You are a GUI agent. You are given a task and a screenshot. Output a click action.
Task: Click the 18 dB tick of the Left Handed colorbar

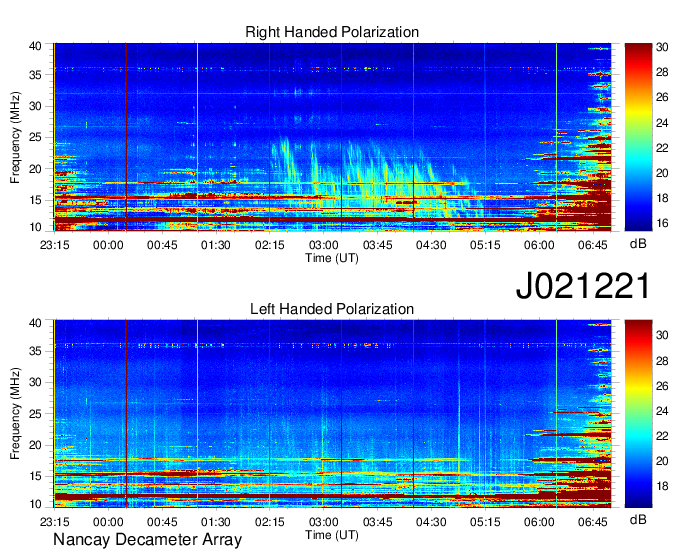[x=662, y=486]
